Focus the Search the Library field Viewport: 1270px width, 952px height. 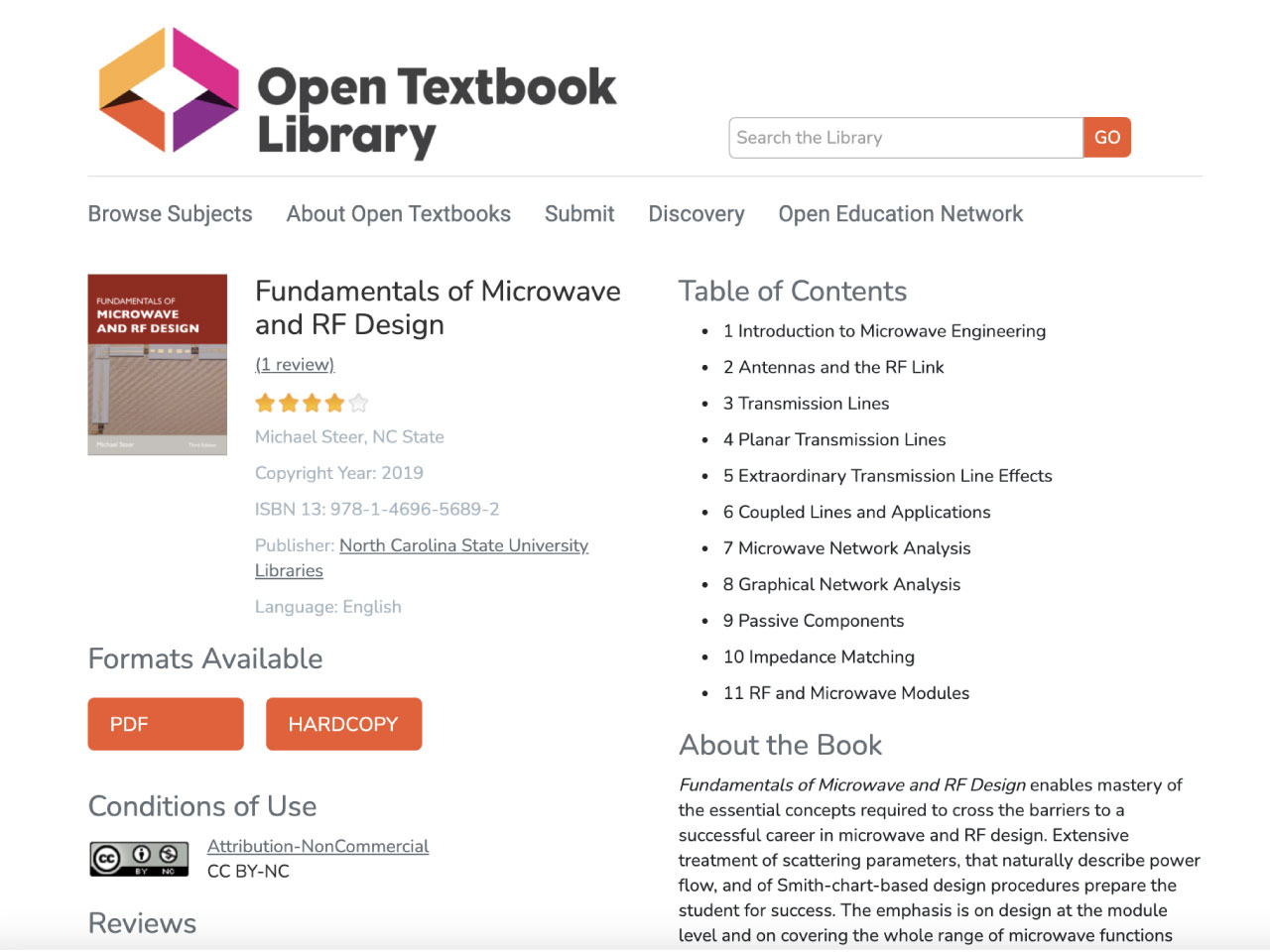906,138
